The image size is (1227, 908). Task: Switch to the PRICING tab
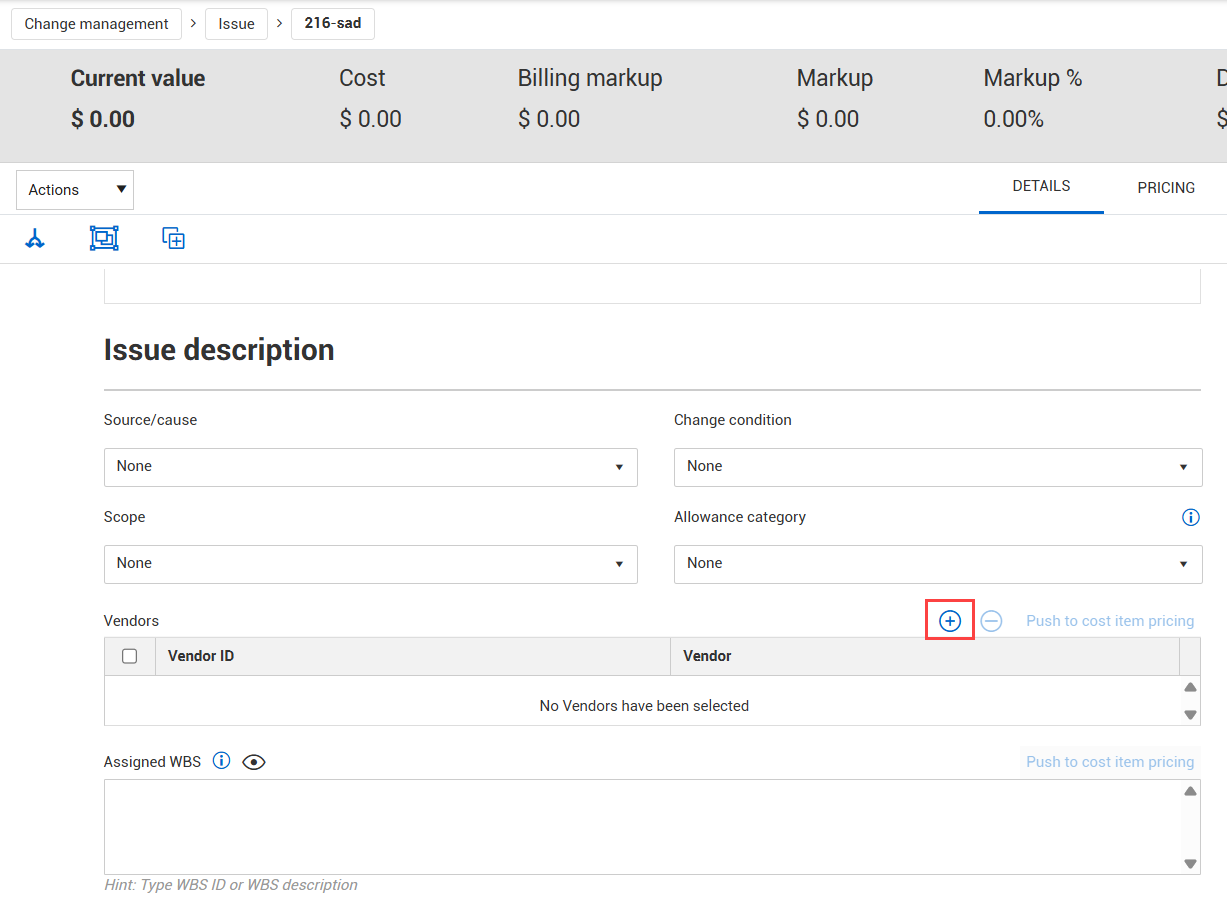(x=1165, y=188)
